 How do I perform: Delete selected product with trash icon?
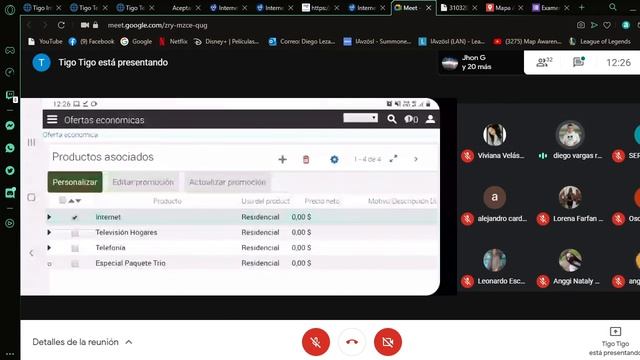(306, 159)
